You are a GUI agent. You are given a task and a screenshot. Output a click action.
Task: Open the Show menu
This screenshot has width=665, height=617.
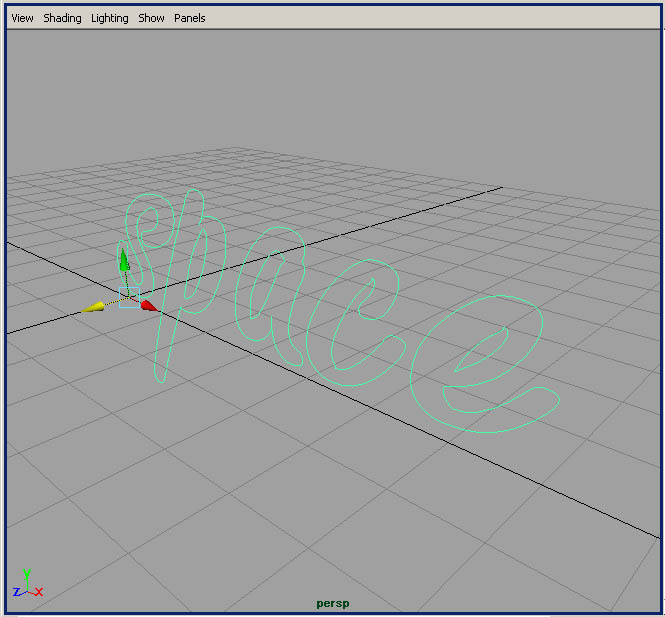(x=151, y=18)
